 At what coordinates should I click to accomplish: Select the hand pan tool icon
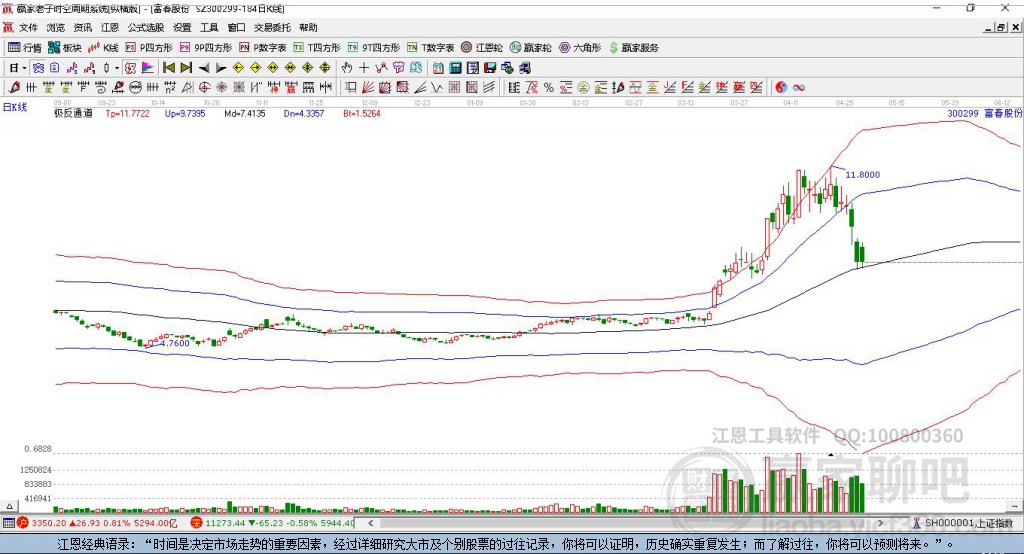point(348,67)
